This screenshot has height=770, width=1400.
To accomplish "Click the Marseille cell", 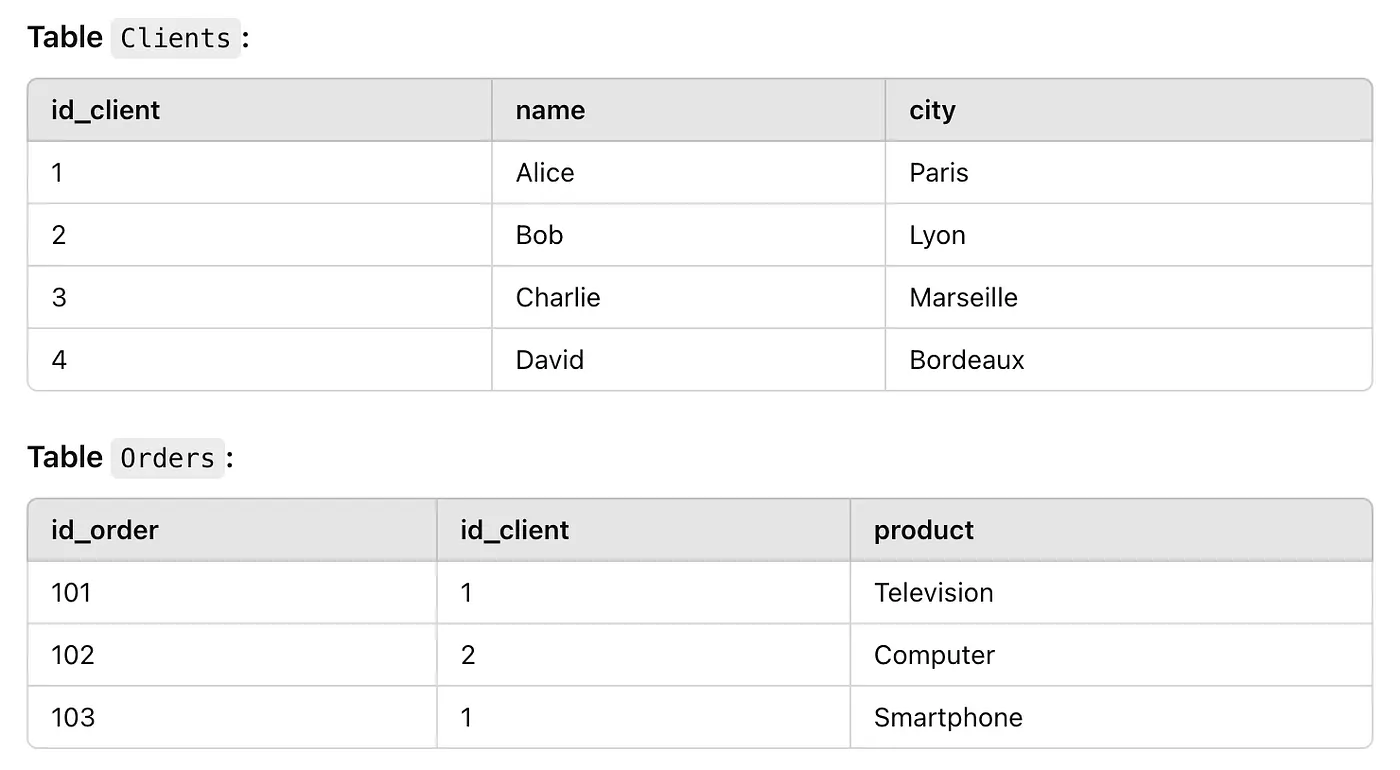I will tap(1129, 297).
